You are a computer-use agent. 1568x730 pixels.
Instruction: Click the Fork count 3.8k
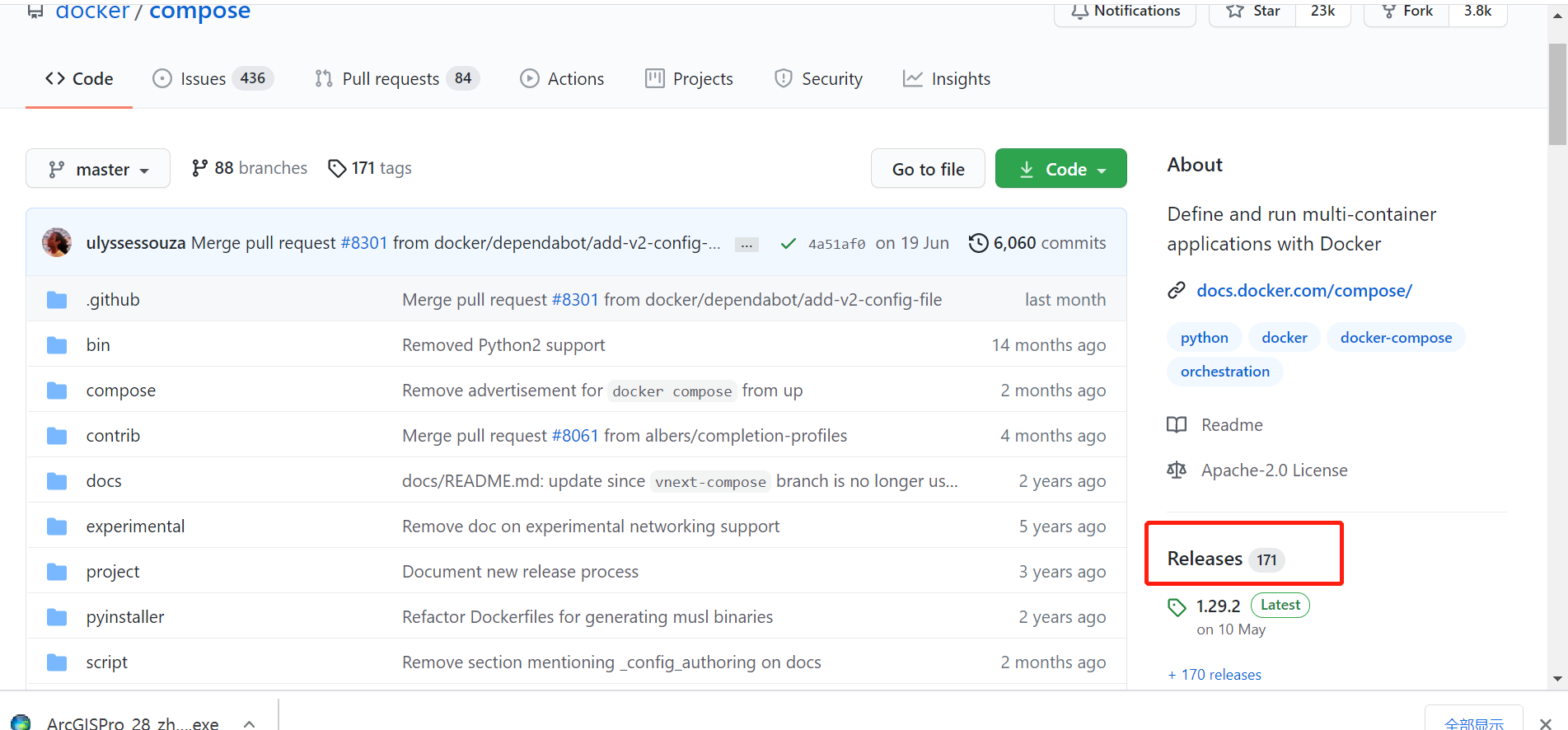coord(1478,12)
